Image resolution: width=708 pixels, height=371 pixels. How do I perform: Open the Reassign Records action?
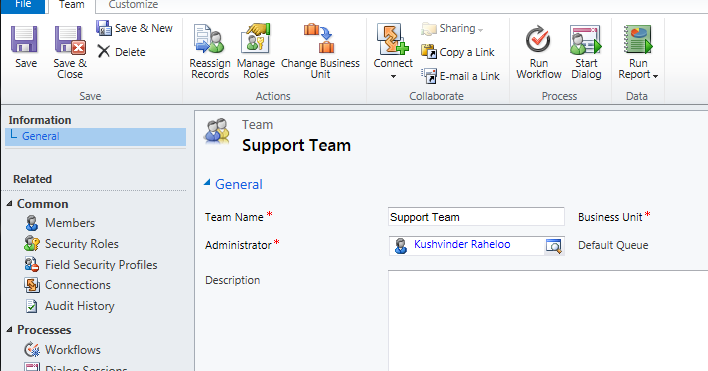pyautogui.click(x=210, y=51)
